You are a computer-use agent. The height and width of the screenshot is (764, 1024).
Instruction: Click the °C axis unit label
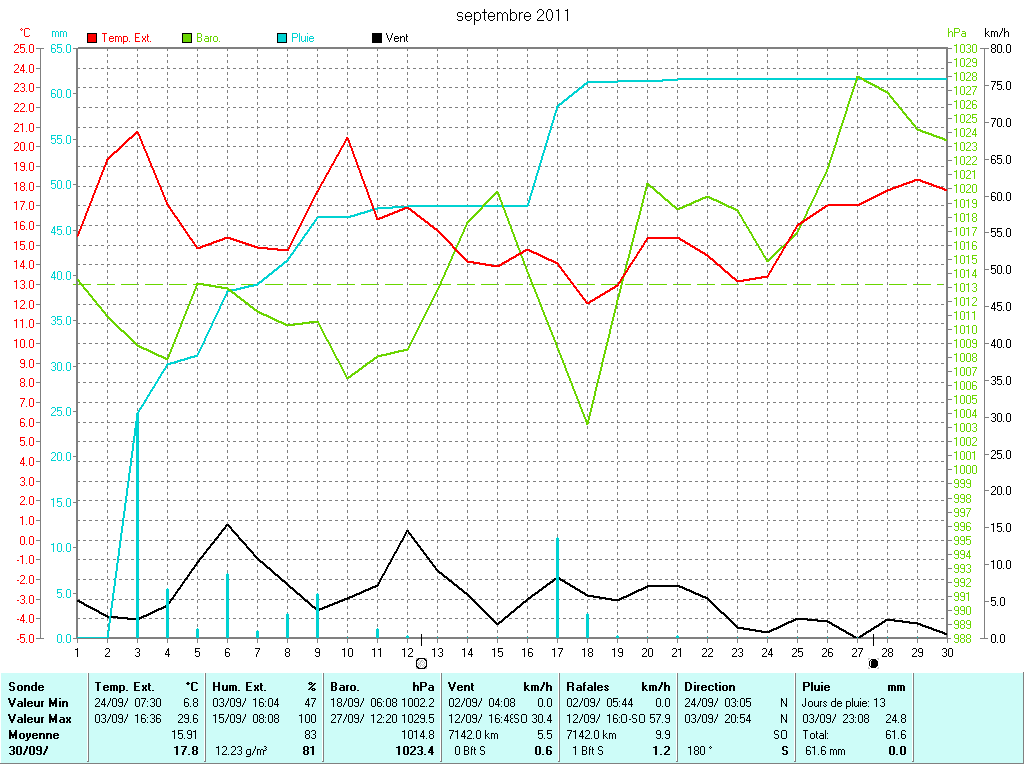click(25, 33)
